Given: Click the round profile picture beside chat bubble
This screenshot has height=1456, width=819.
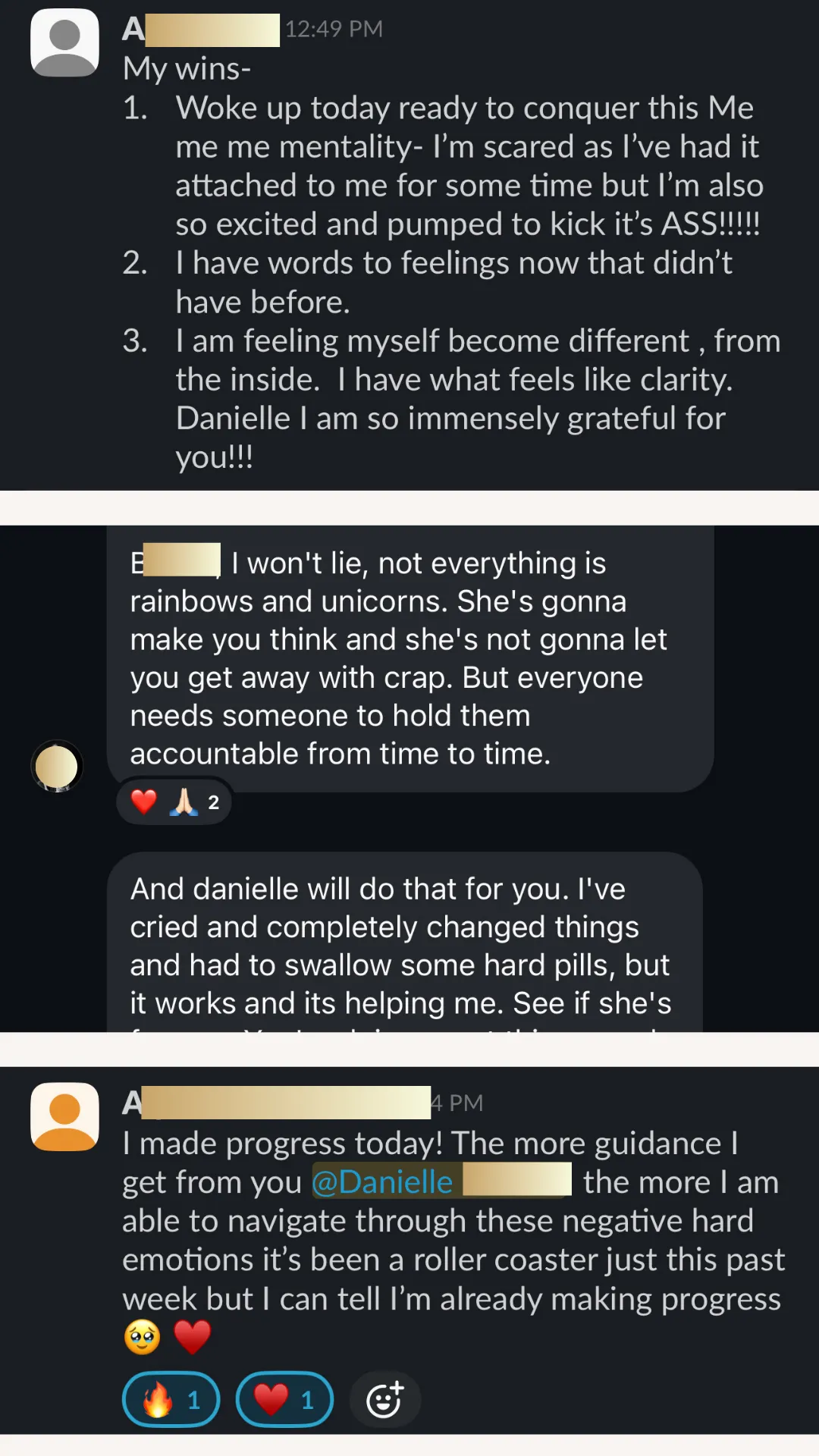Looking at the screenshot, I should 57,766.
